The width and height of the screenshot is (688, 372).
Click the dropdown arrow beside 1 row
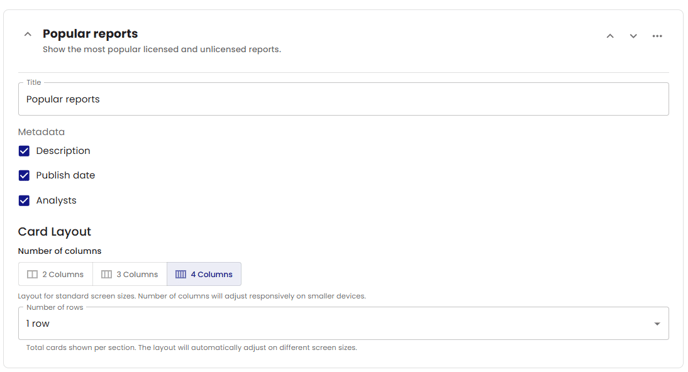pos(657,324)
